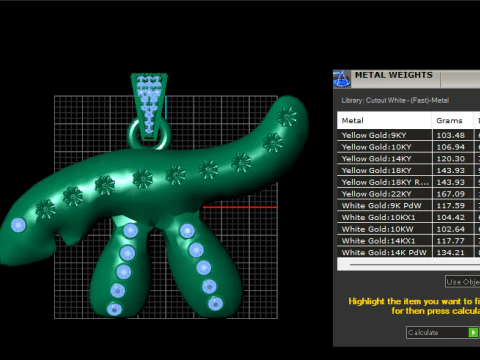Click the 102.64 grams value
480x360 pixels.
[450, 229]
